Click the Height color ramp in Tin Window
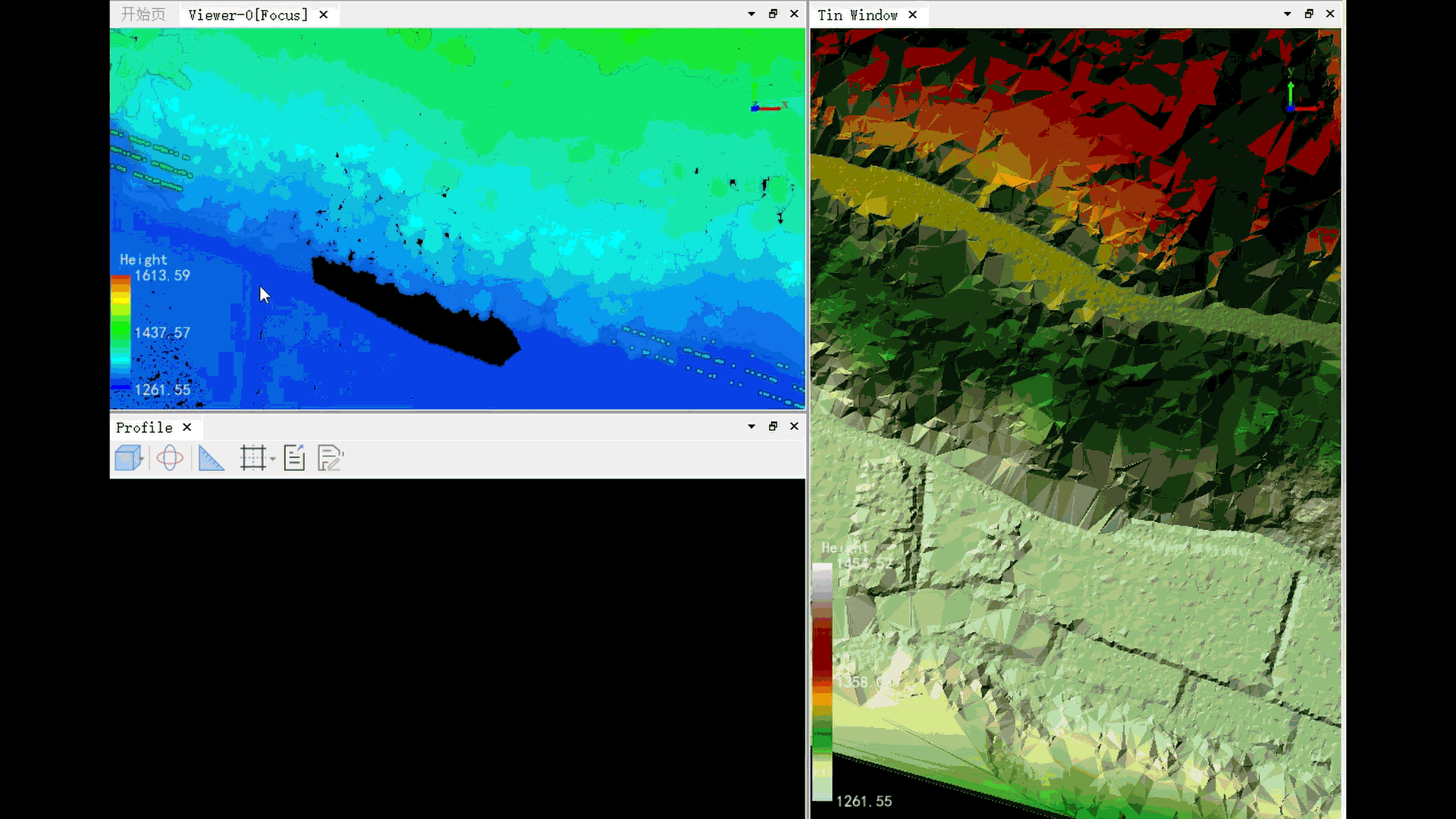 click(822, 681)
